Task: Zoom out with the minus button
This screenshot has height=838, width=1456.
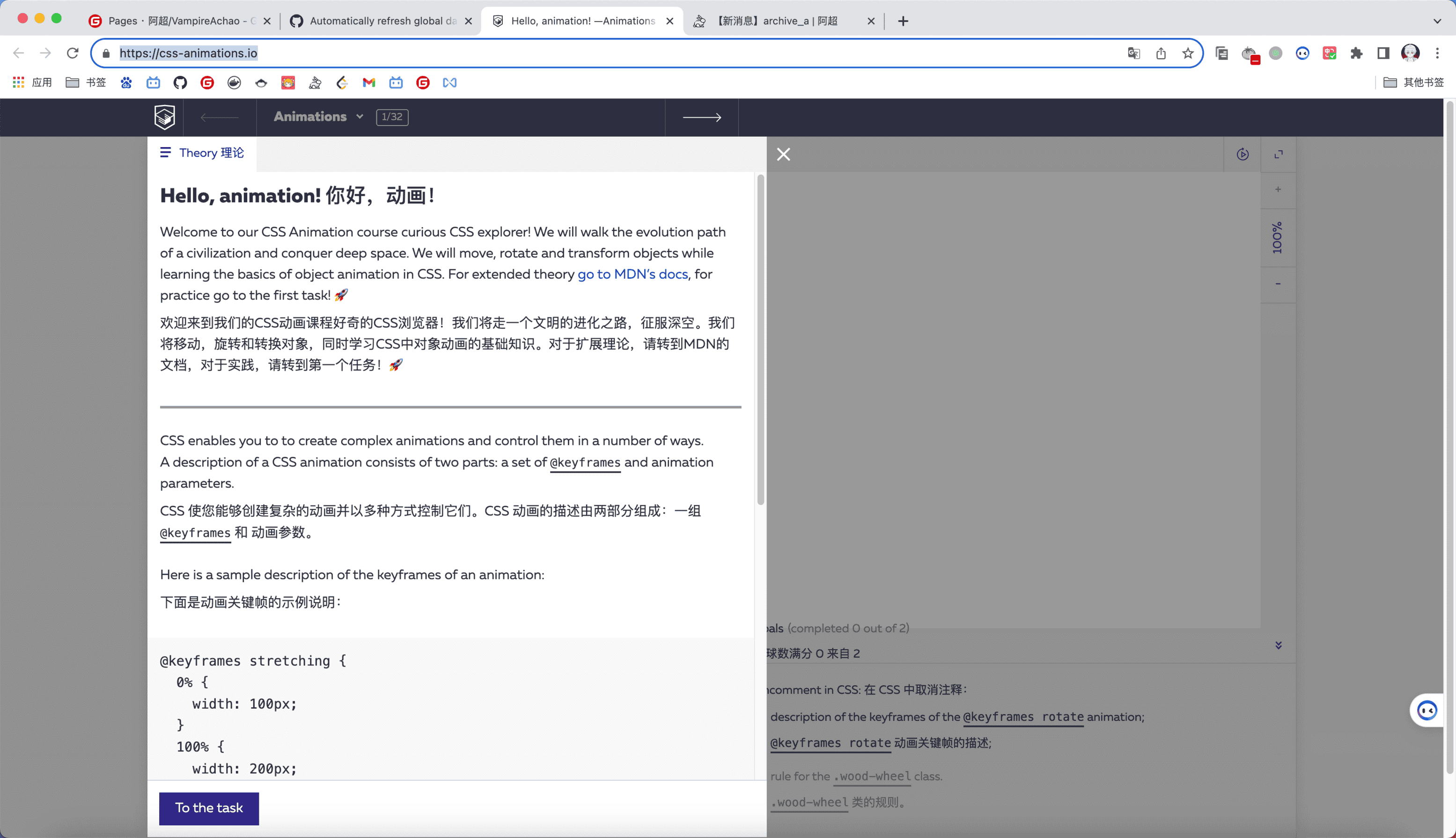Action: pos(1278,284)
